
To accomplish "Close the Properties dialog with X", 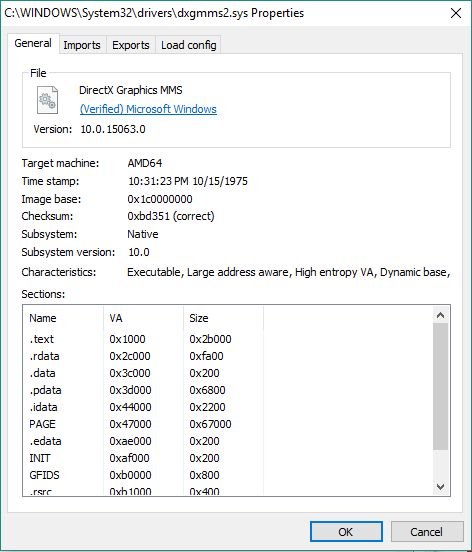I will (x=456, y=13).
